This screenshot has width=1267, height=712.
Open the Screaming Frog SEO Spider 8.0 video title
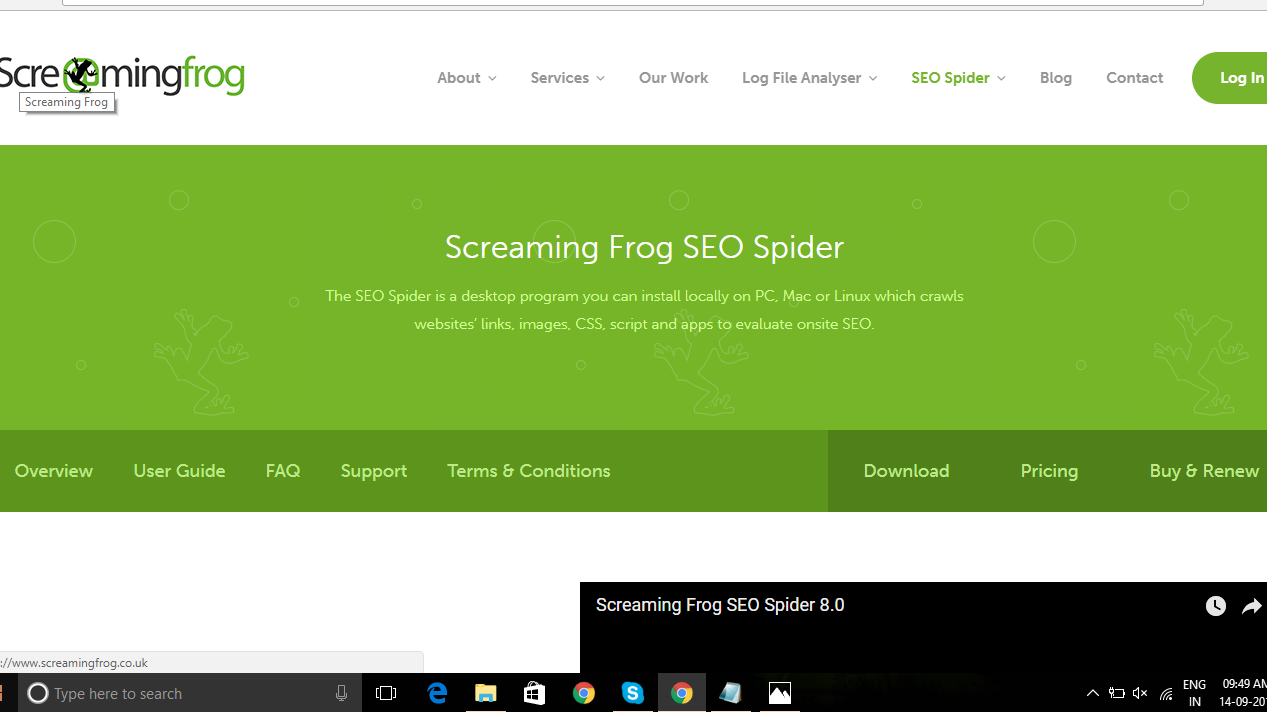[x=720, y=605]
